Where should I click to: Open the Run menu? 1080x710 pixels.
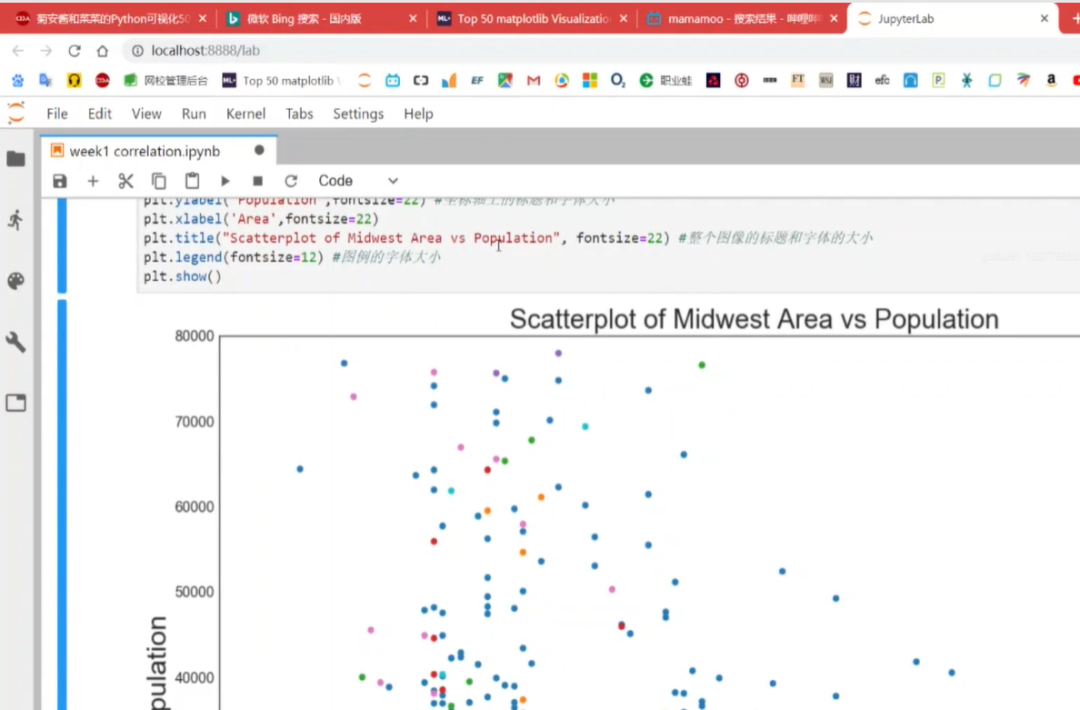[194, 114]
